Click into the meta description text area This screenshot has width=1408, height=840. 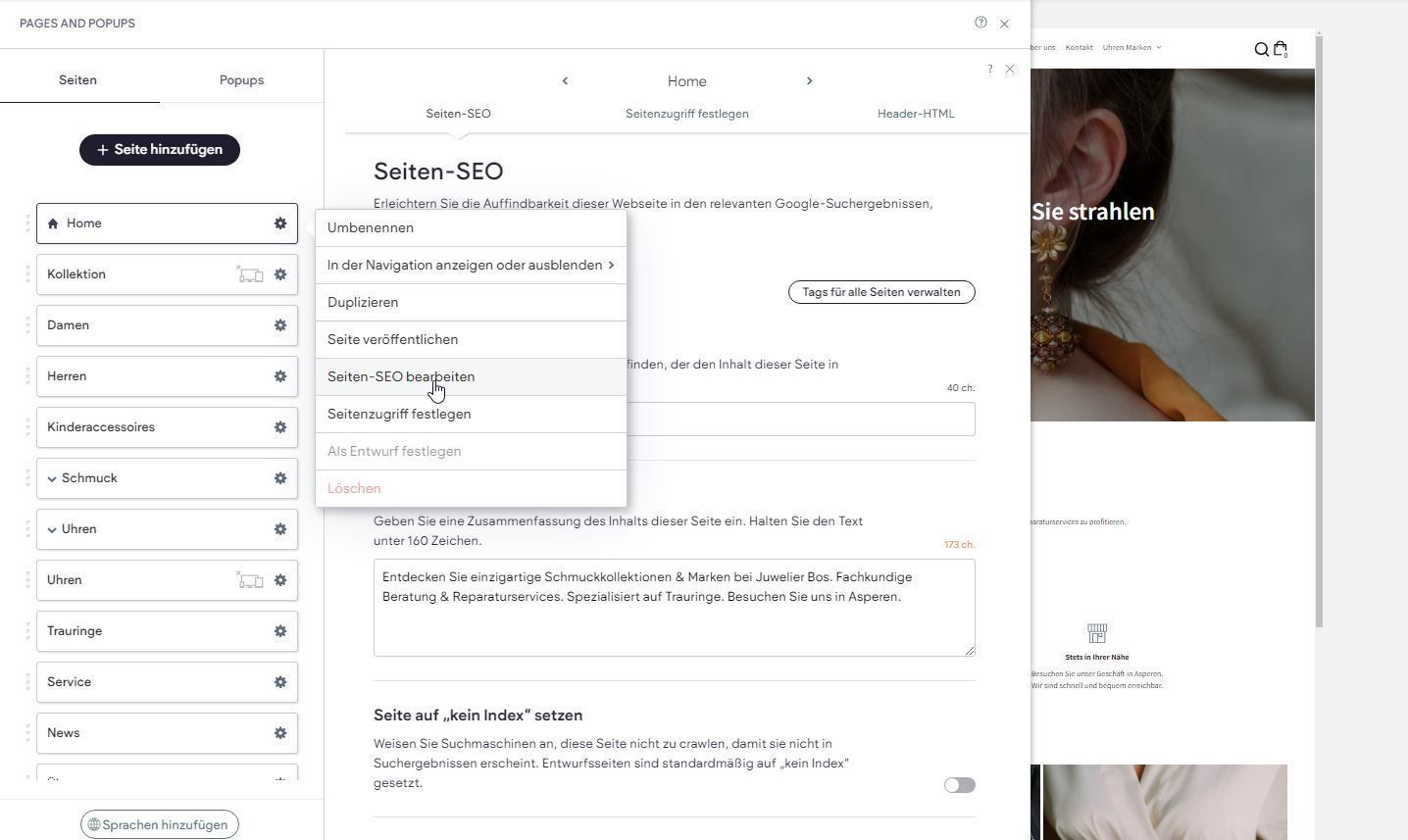(x=675, y=608)
